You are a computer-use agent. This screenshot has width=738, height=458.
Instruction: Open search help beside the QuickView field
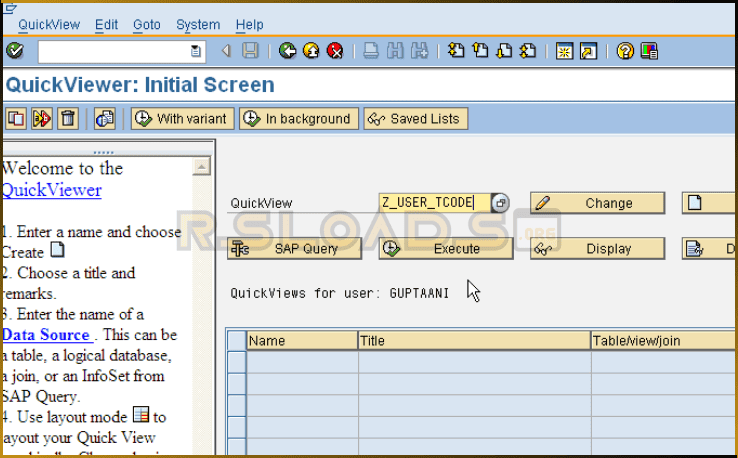coord(500,203)
